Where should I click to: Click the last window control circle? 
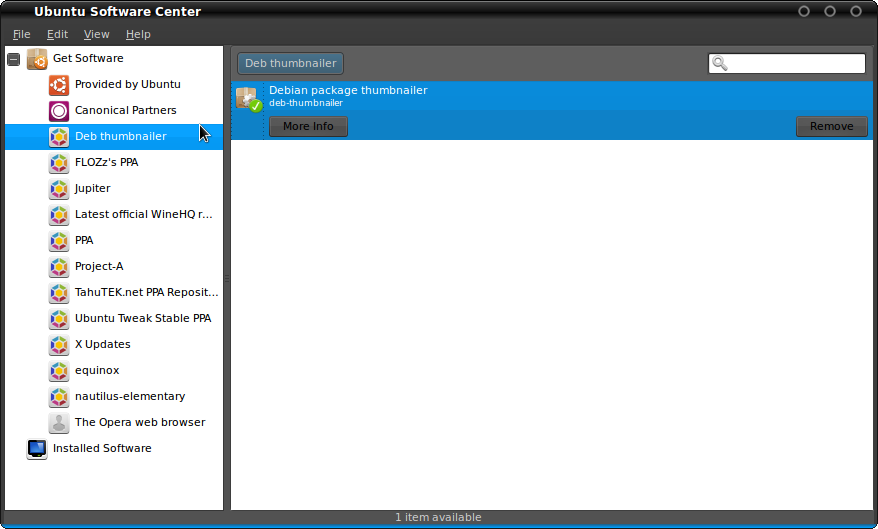tap(856, 11)
